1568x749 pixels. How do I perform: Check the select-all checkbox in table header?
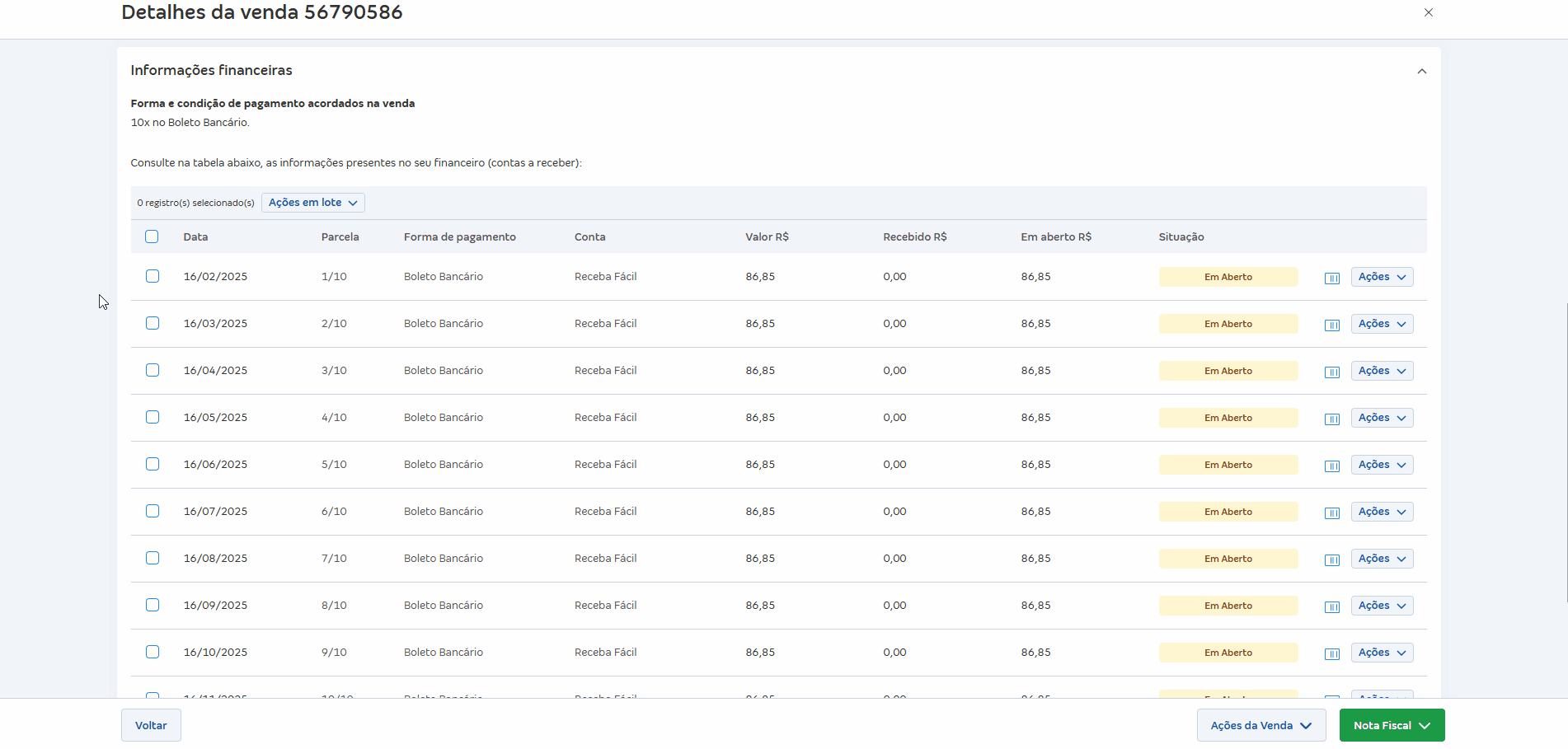[152, 236]
